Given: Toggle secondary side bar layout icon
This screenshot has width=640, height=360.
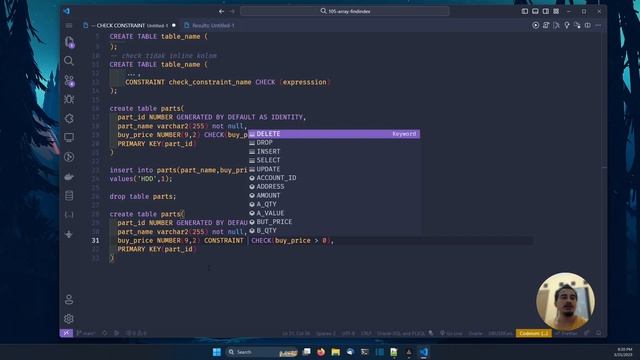Looking at the screenshot, I should pyautogui.click(x=546, y=11).
